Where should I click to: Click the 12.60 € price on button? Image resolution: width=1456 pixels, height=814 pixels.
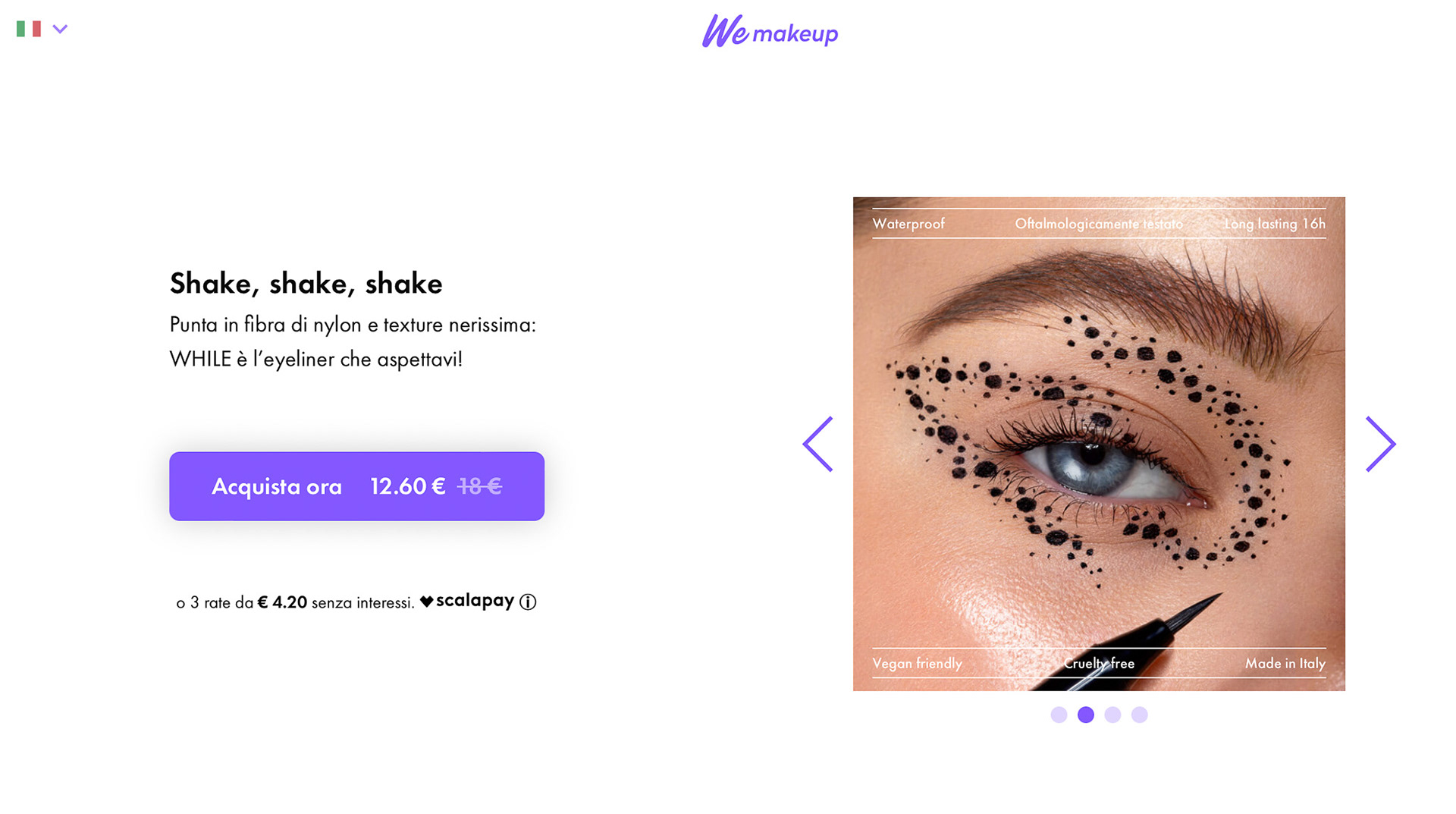click(408, 486)
